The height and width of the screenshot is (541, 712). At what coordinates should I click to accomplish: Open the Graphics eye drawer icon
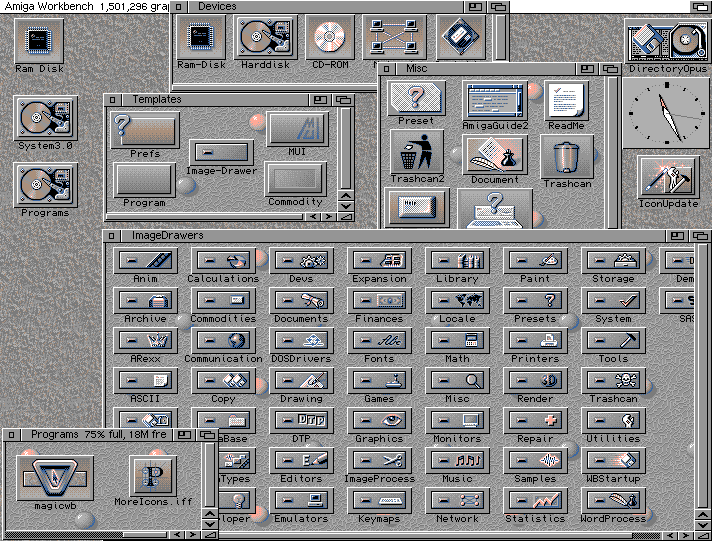tap(380, 421)
